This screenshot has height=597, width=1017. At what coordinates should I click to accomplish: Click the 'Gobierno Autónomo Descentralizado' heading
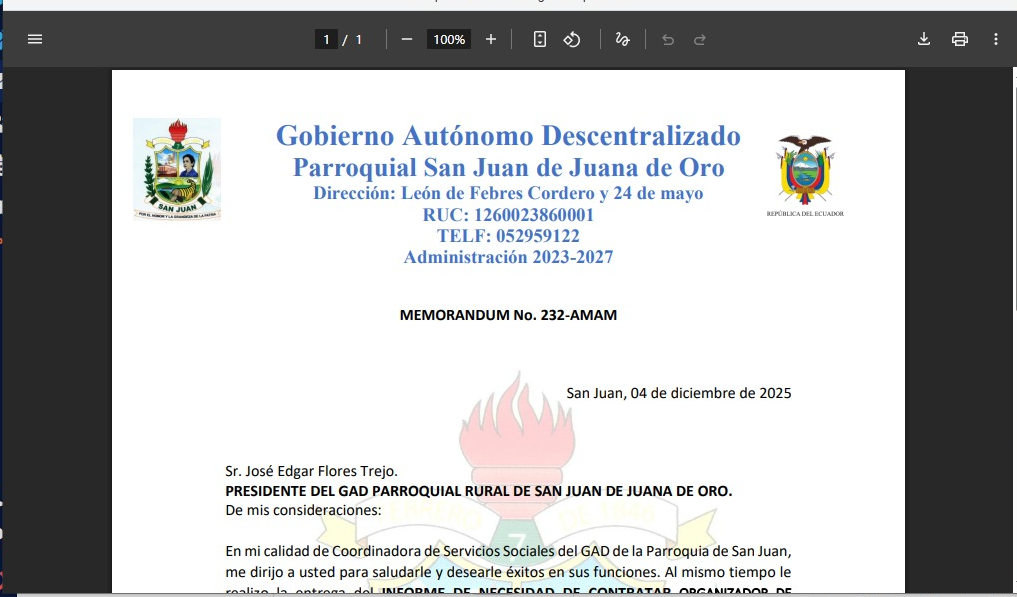(508, 135)
